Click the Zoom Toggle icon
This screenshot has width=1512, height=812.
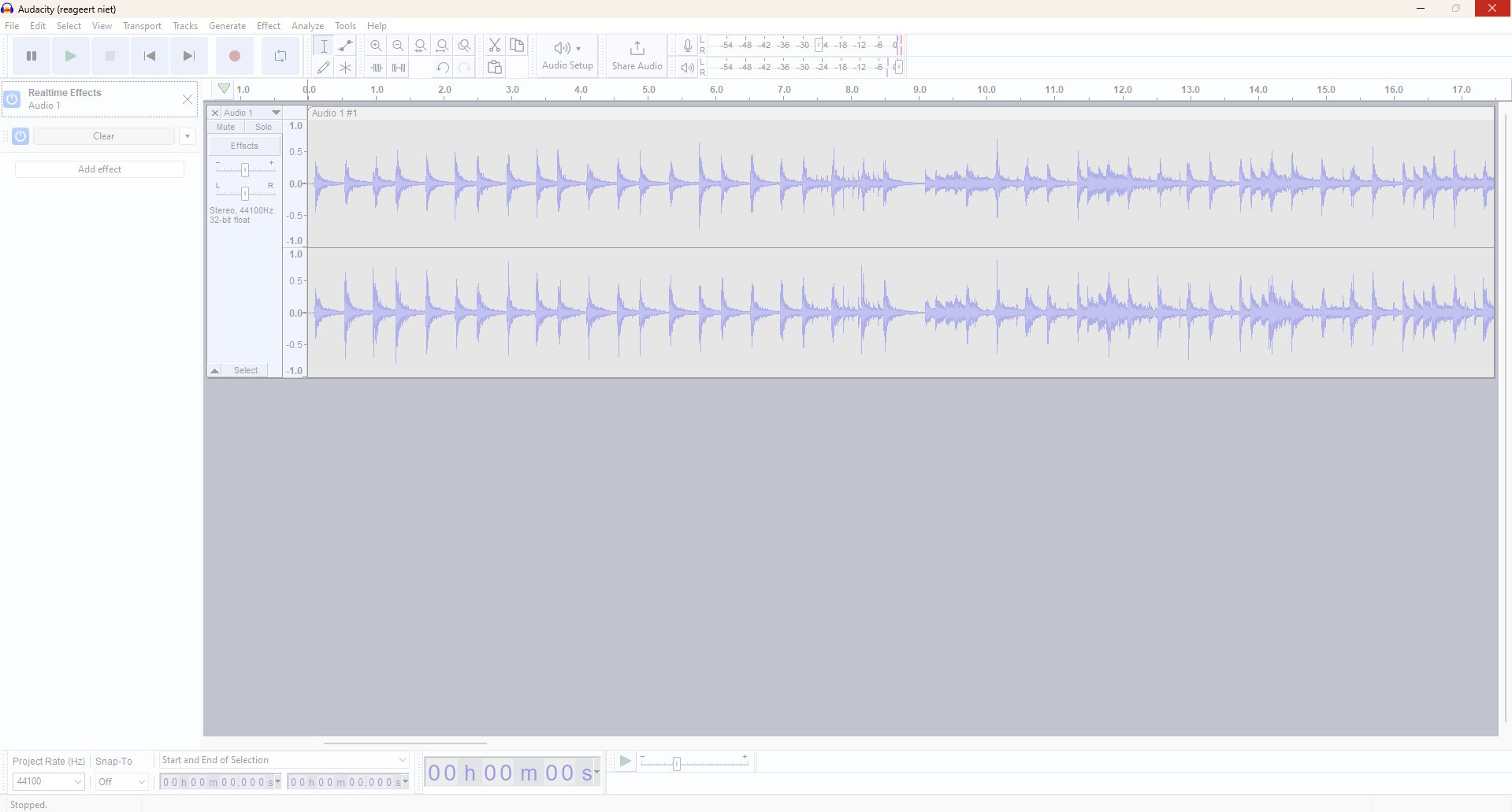pyautogui.click(x=465, y=46)
